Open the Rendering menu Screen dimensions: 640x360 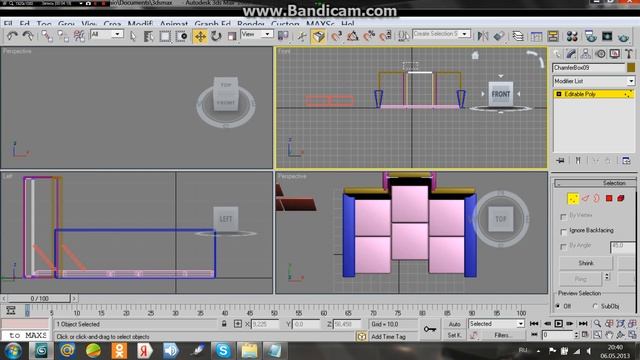[x=251, y=24]
